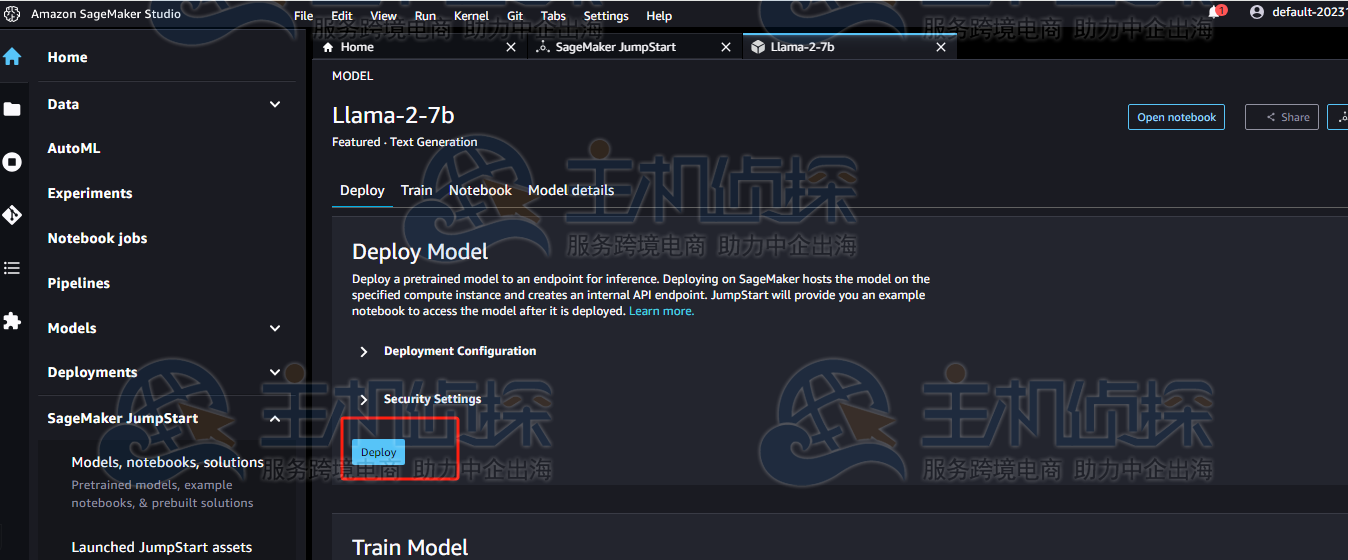Click the notifications bell icon
The height and width of the screenshot is (560, 1348).
point(1215,13)
